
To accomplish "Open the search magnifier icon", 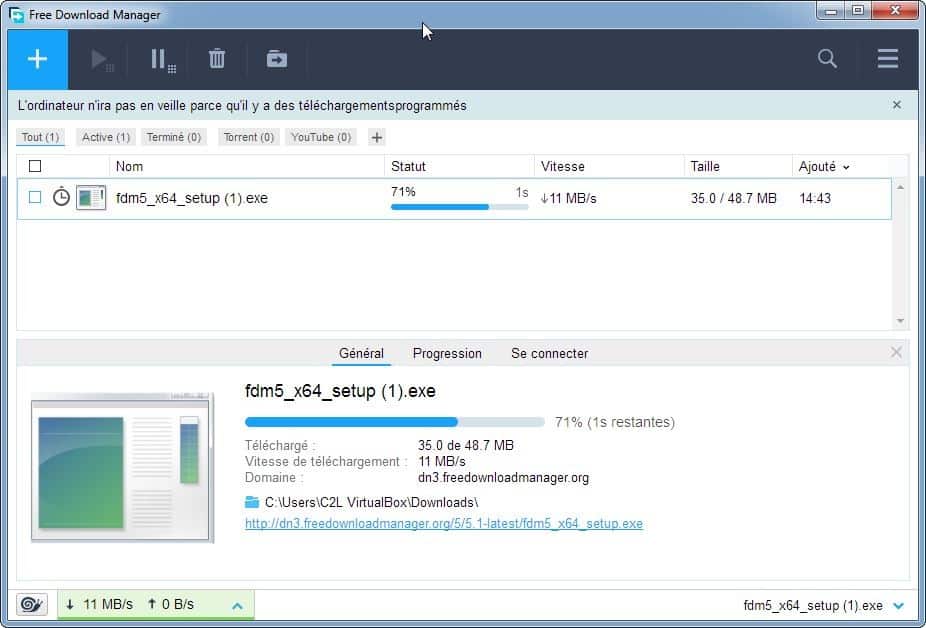I will pos(827,58).
